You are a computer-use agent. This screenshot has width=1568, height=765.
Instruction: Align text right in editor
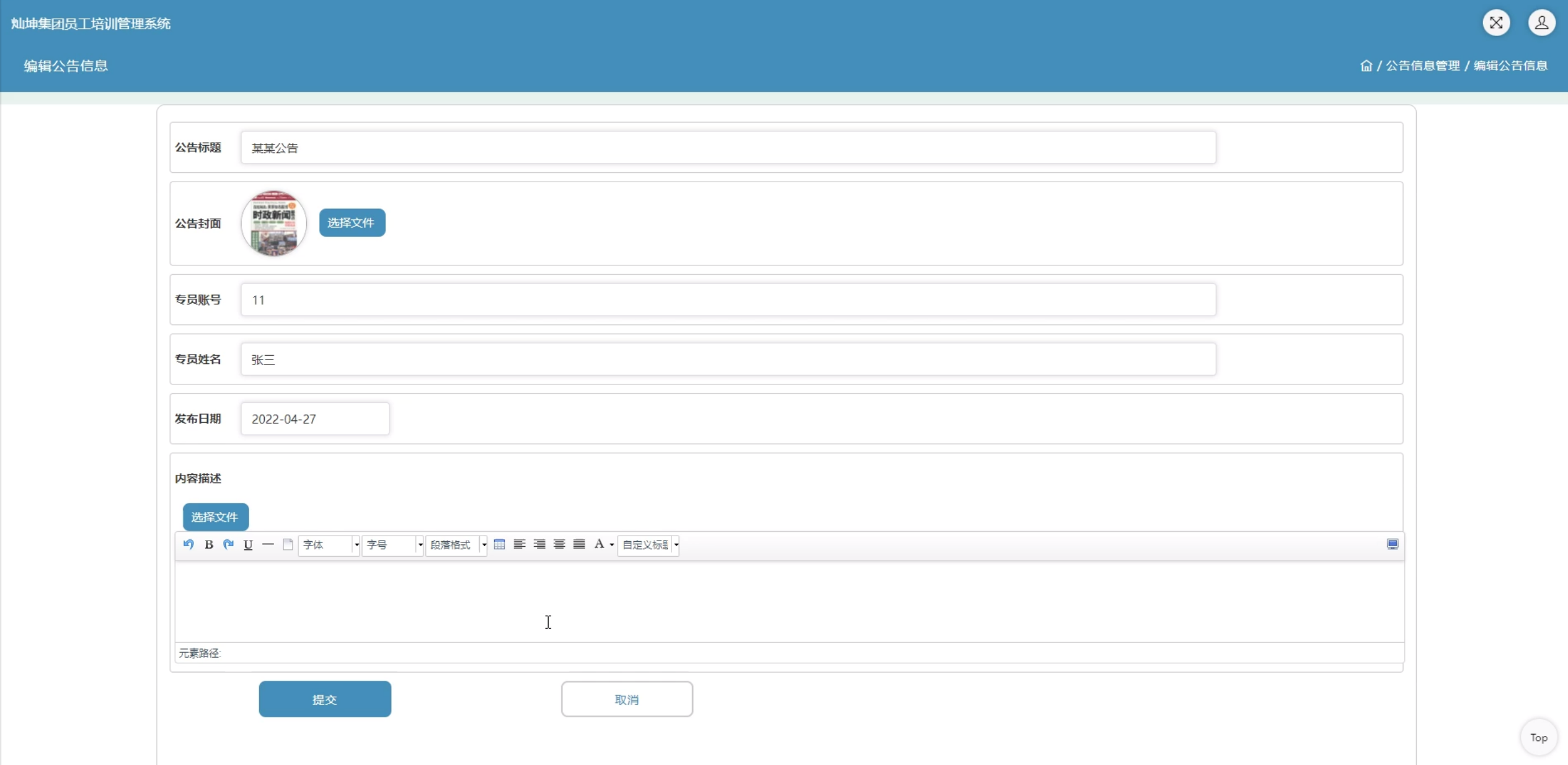539,544
